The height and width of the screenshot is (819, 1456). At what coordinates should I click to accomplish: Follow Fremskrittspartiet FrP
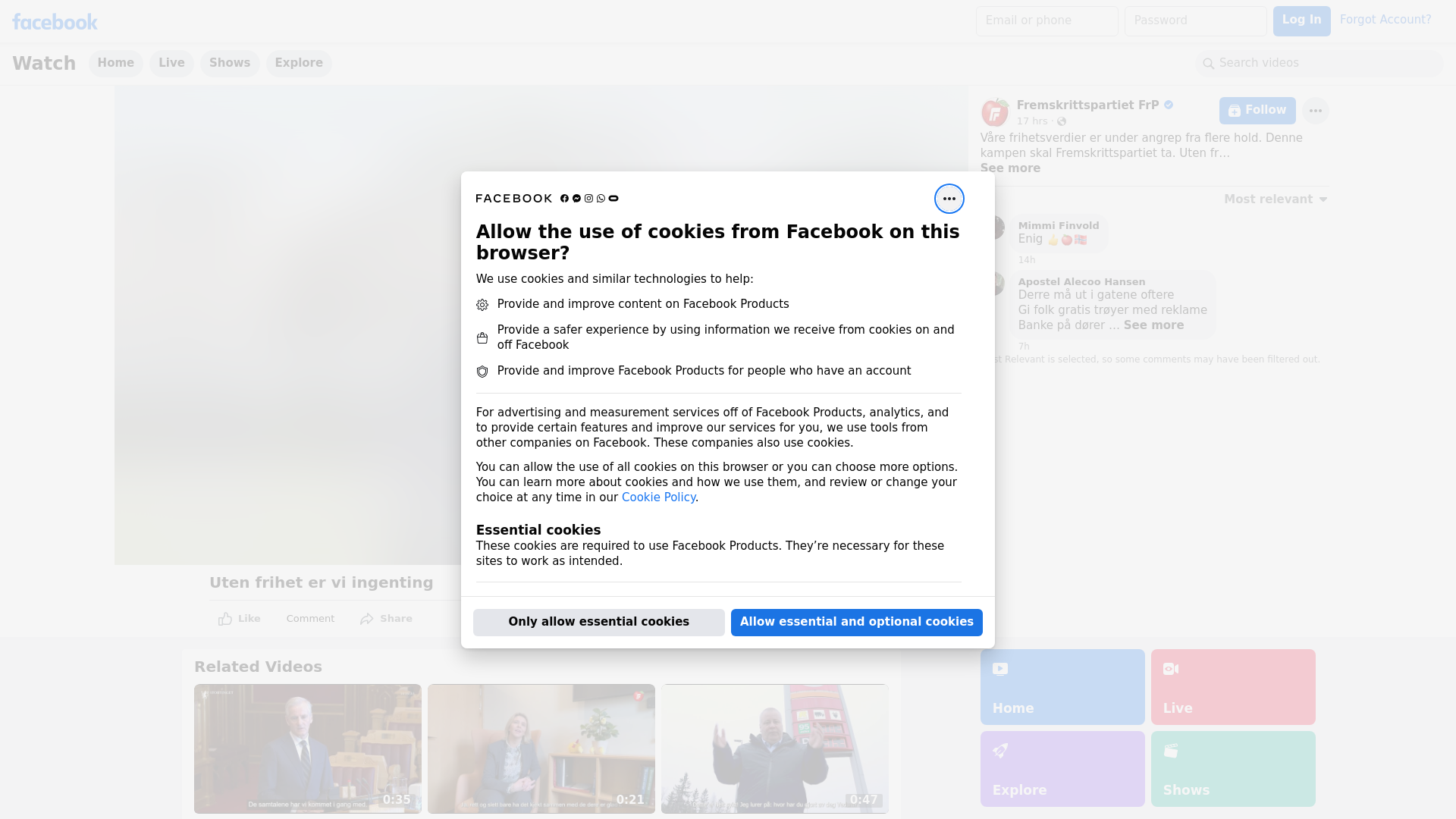pyautogui.click(x=1257, y=111)
